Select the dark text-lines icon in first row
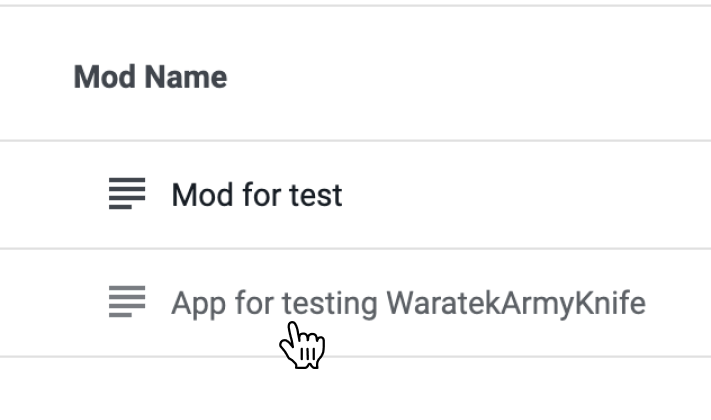 point(127,194)
